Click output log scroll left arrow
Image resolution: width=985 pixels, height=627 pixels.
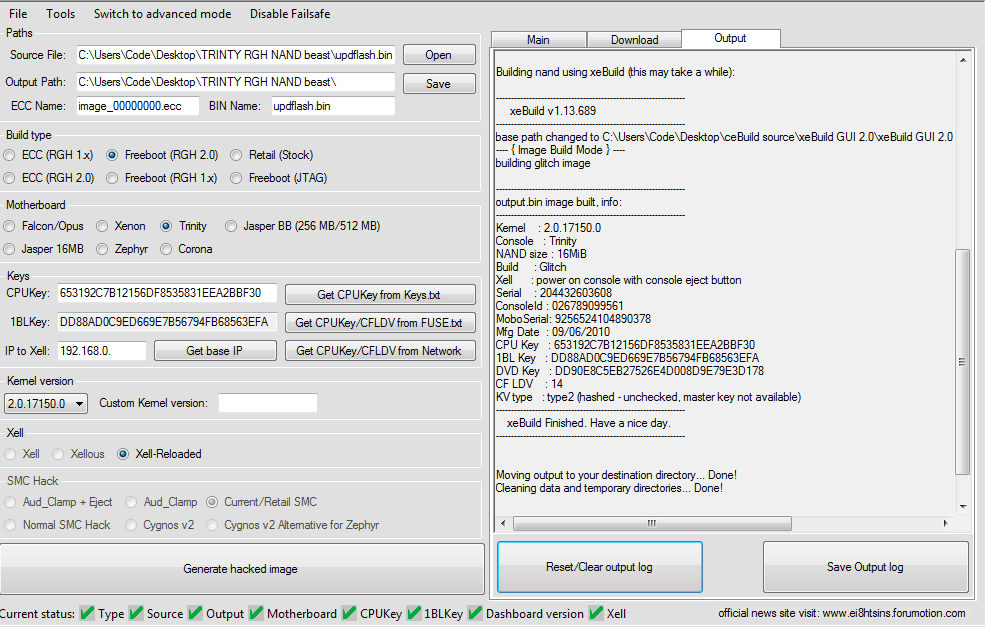[x=503, y=523]
